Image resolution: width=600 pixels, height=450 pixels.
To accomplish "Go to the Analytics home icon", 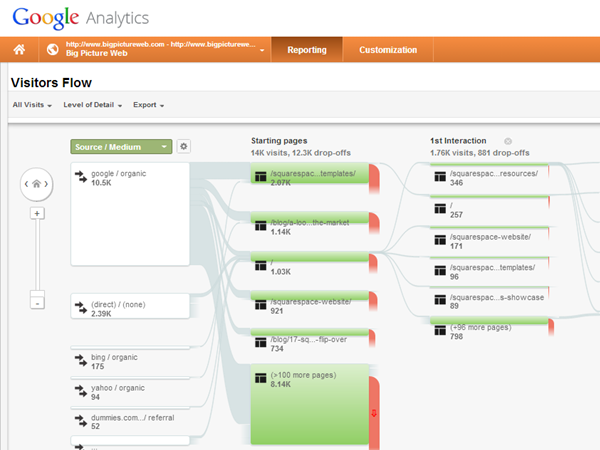I will point(19,49).
